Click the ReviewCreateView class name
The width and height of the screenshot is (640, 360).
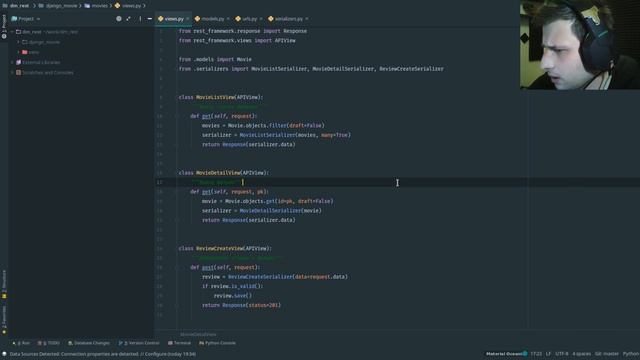point(220,248)
